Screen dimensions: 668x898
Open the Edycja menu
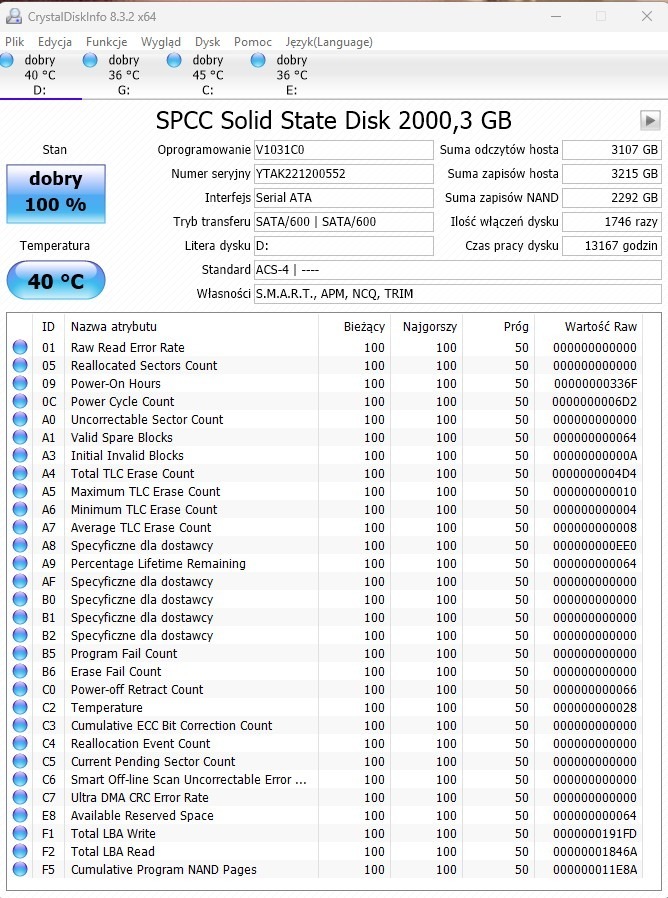tap(55, 42)
